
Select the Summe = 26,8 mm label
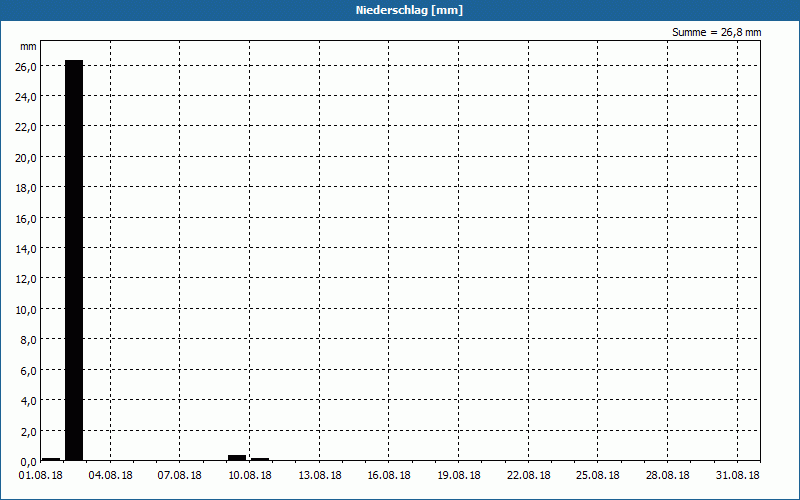click(716, 32)
